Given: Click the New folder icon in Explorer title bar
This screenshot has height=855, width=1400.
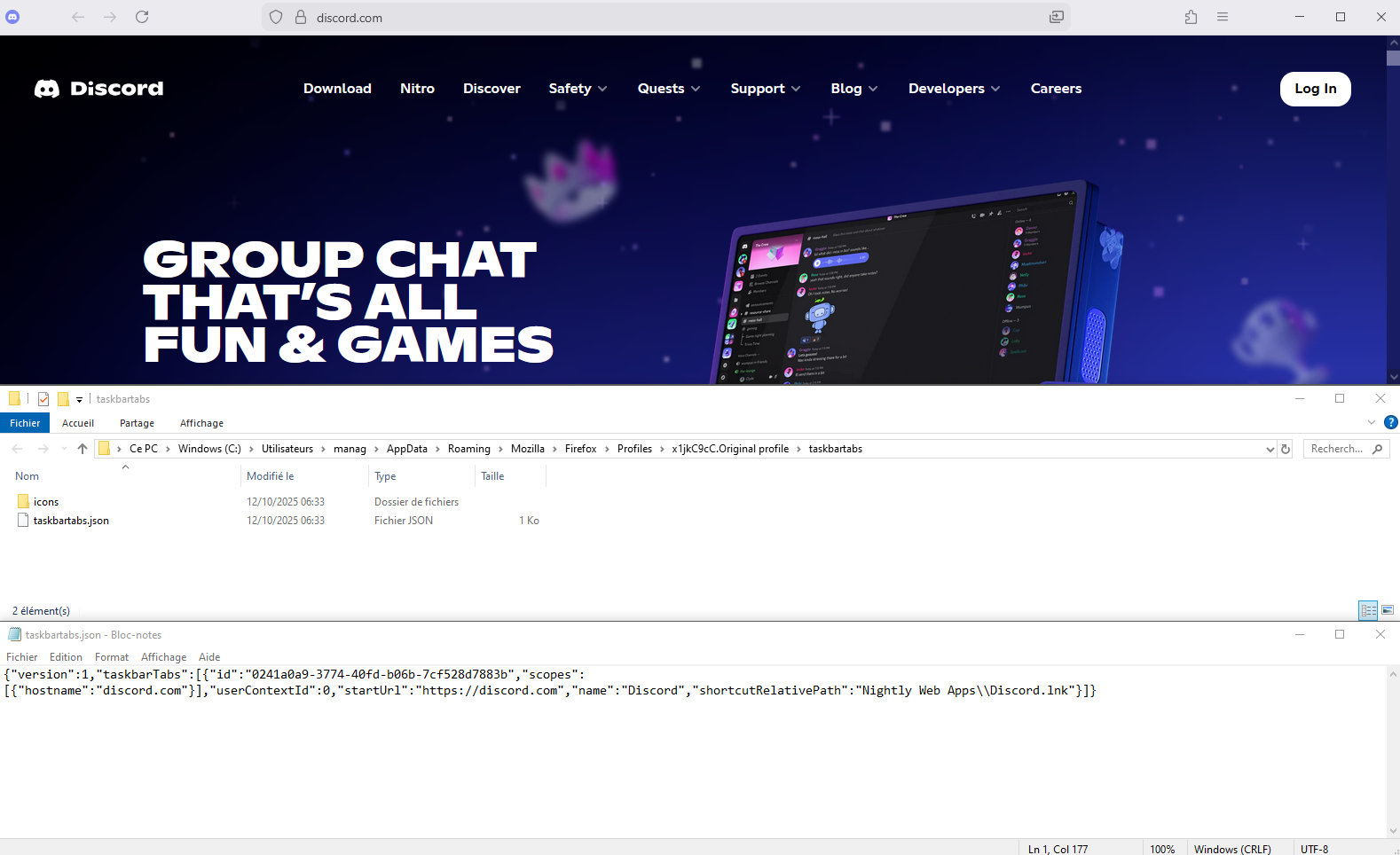Looking at the screenshot, I should tap(63, 399).
